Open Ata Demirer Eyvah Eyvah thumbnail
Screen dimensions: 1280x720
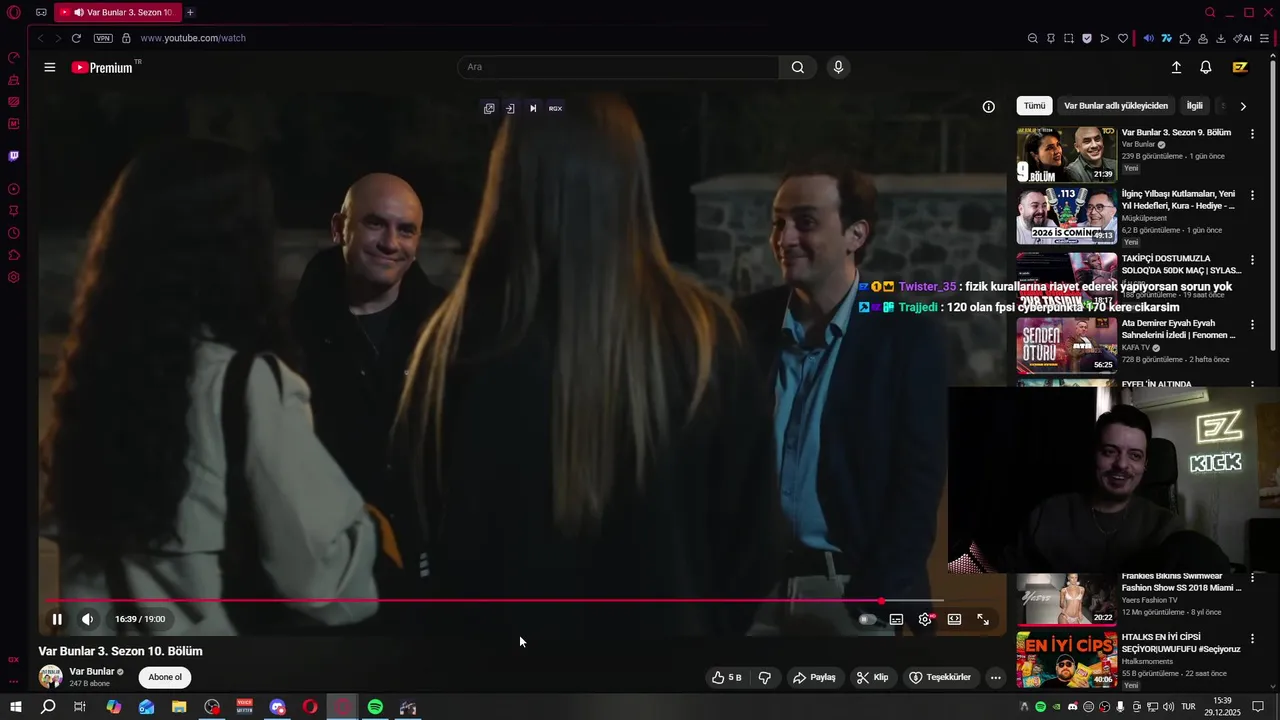coord(1067,345)
